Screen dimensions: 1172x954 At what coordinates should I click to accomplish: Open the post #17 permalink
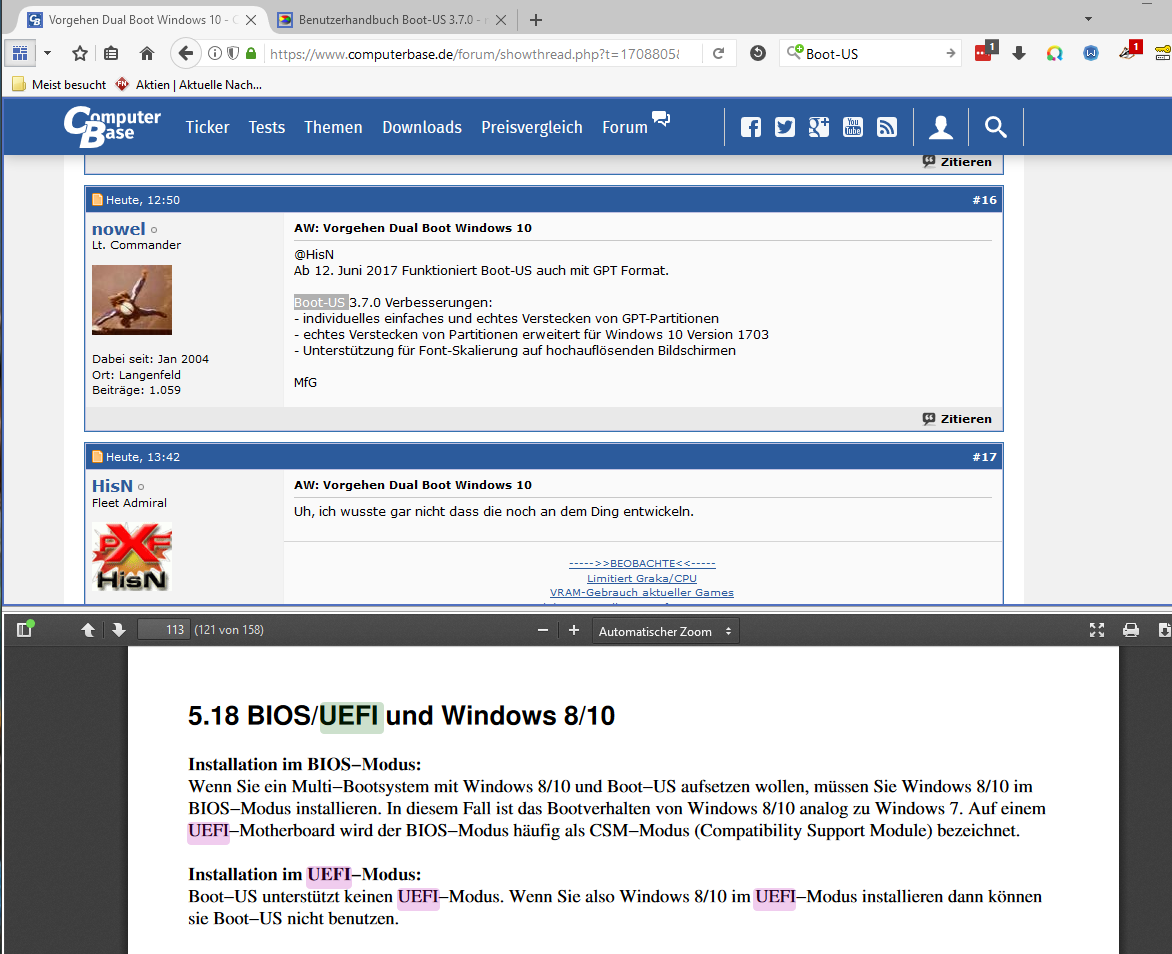[984, 457]
